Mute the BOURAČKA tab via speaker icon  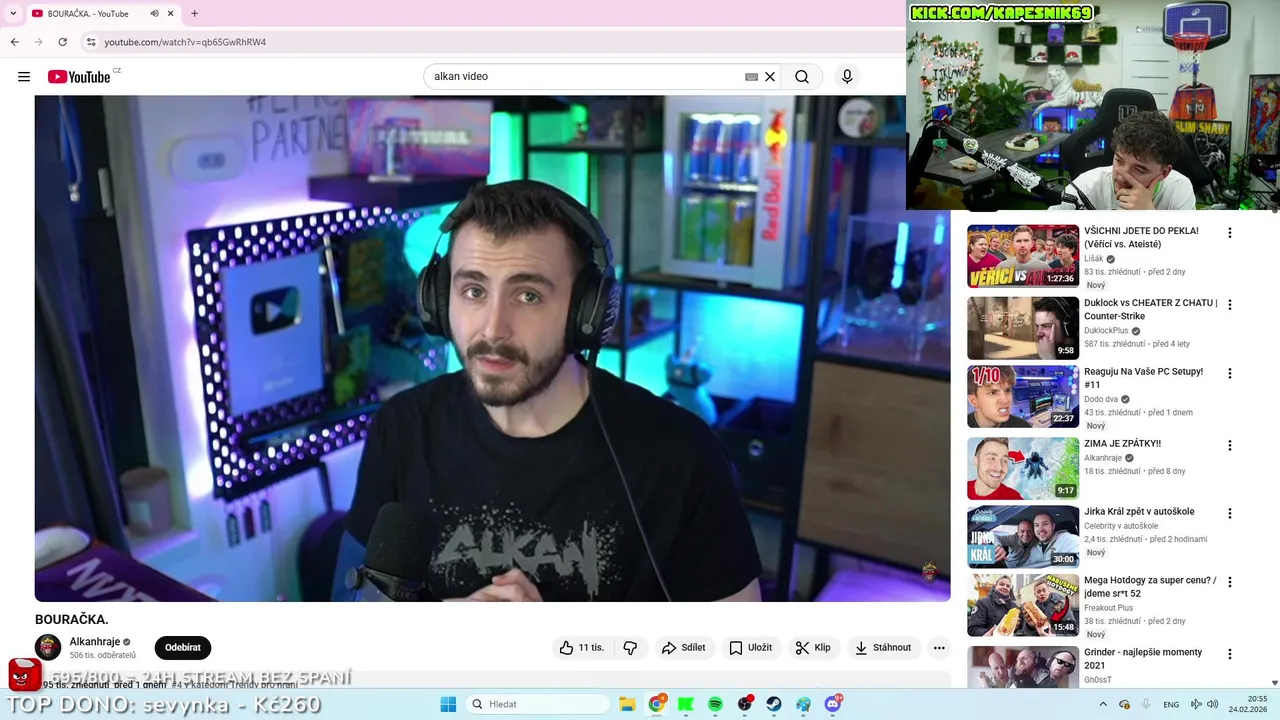click(154, 14)
